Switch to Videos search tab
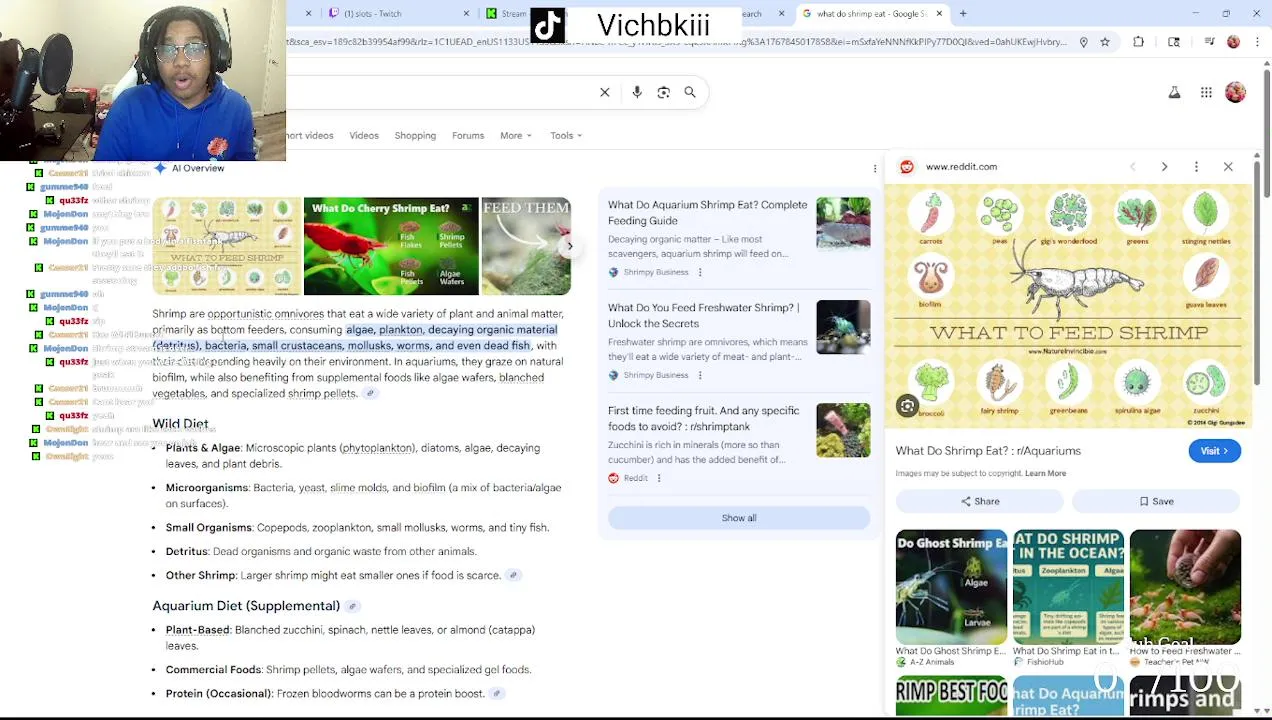Image resolution: width=1272 pixels, height=720 pixels. click(x=364, y=136)
